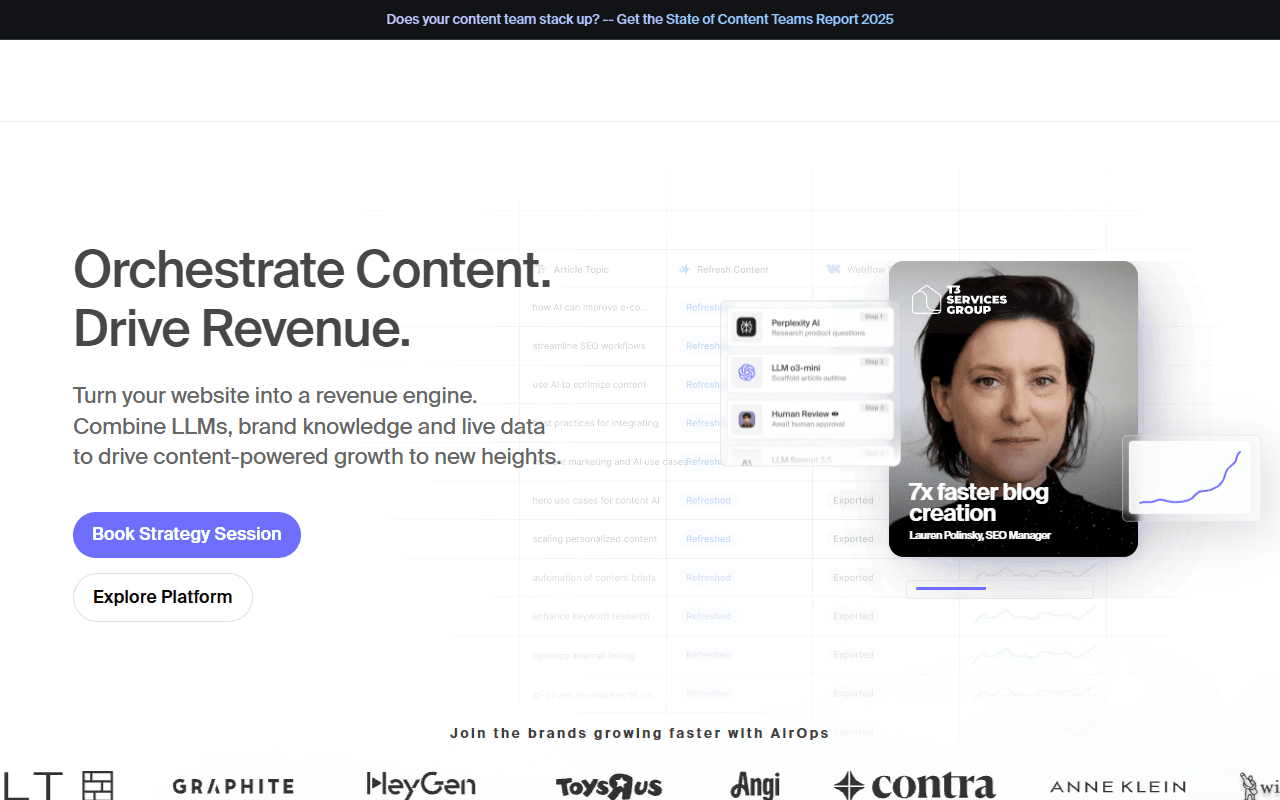Click the 'Lauren Polinsky, SEO Manager' caption
Viewport: 1280px width, 800px height.
[x=980, y=536]
